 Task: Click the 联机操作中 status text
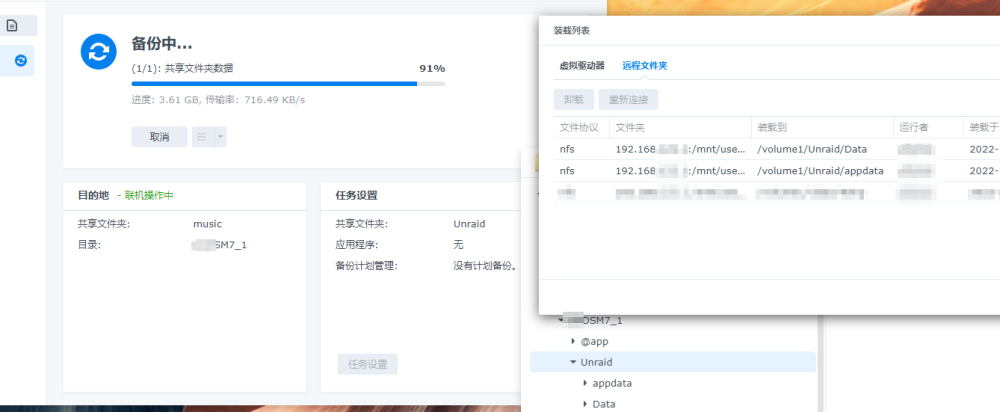click(149, 195)
